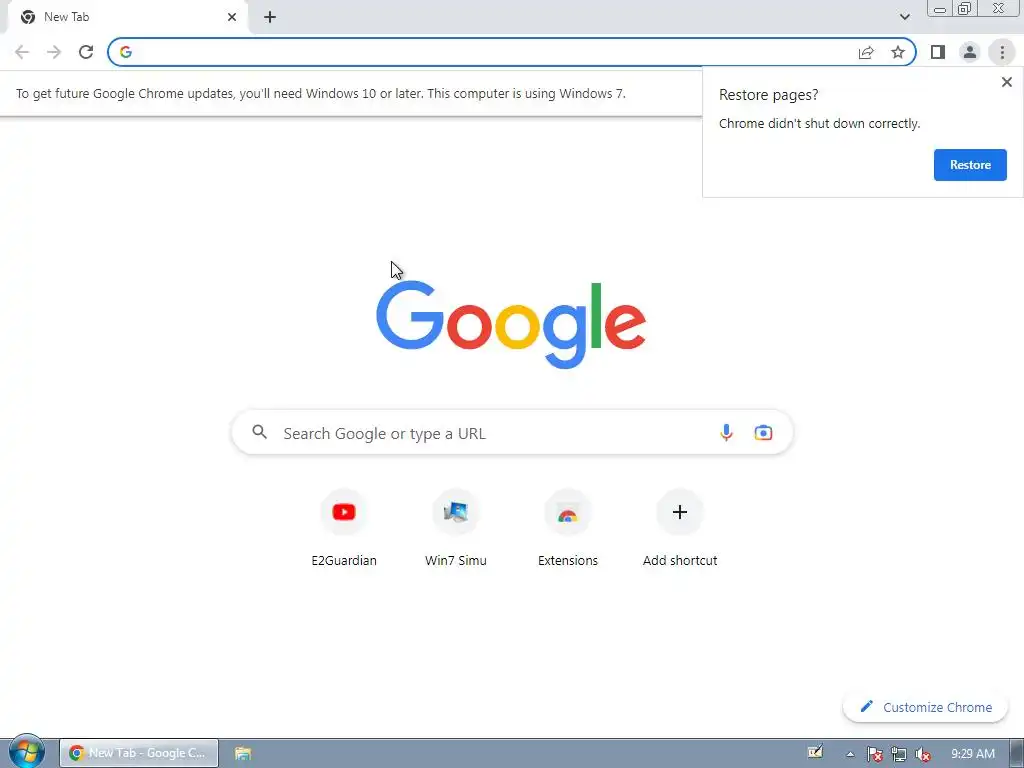Open Chrome's three-dot menu
This screenshot has height=768, width=1024.
[1002, 52]
